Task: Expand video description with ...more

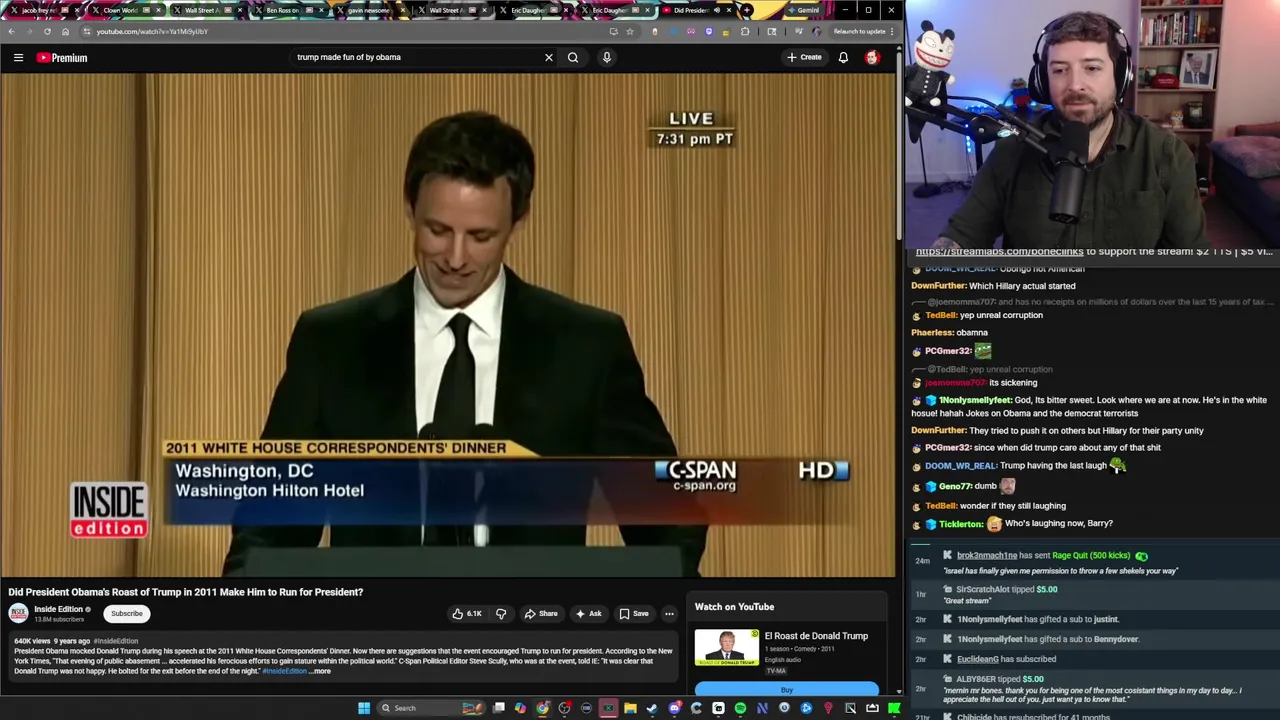Action: (321, 671)
